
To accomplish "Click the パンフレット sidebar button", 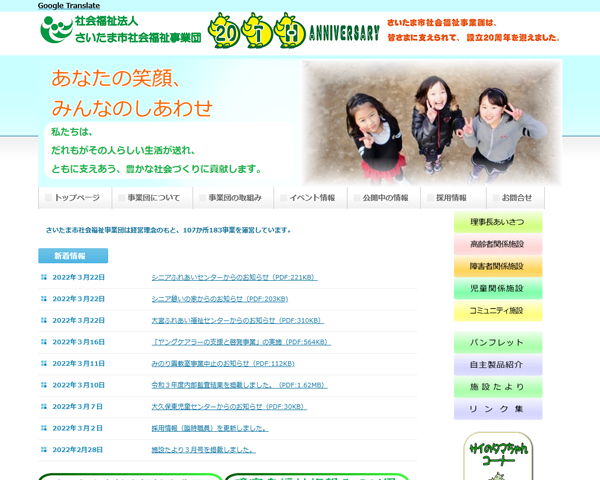I will pos(498,343).
